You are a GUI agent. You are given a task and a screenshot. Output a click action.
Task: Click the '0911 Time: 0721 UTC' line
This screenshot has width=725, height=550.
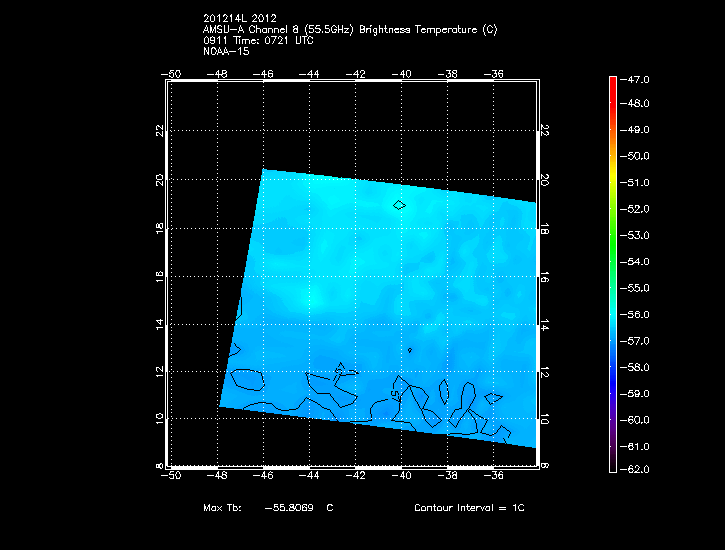258,40
